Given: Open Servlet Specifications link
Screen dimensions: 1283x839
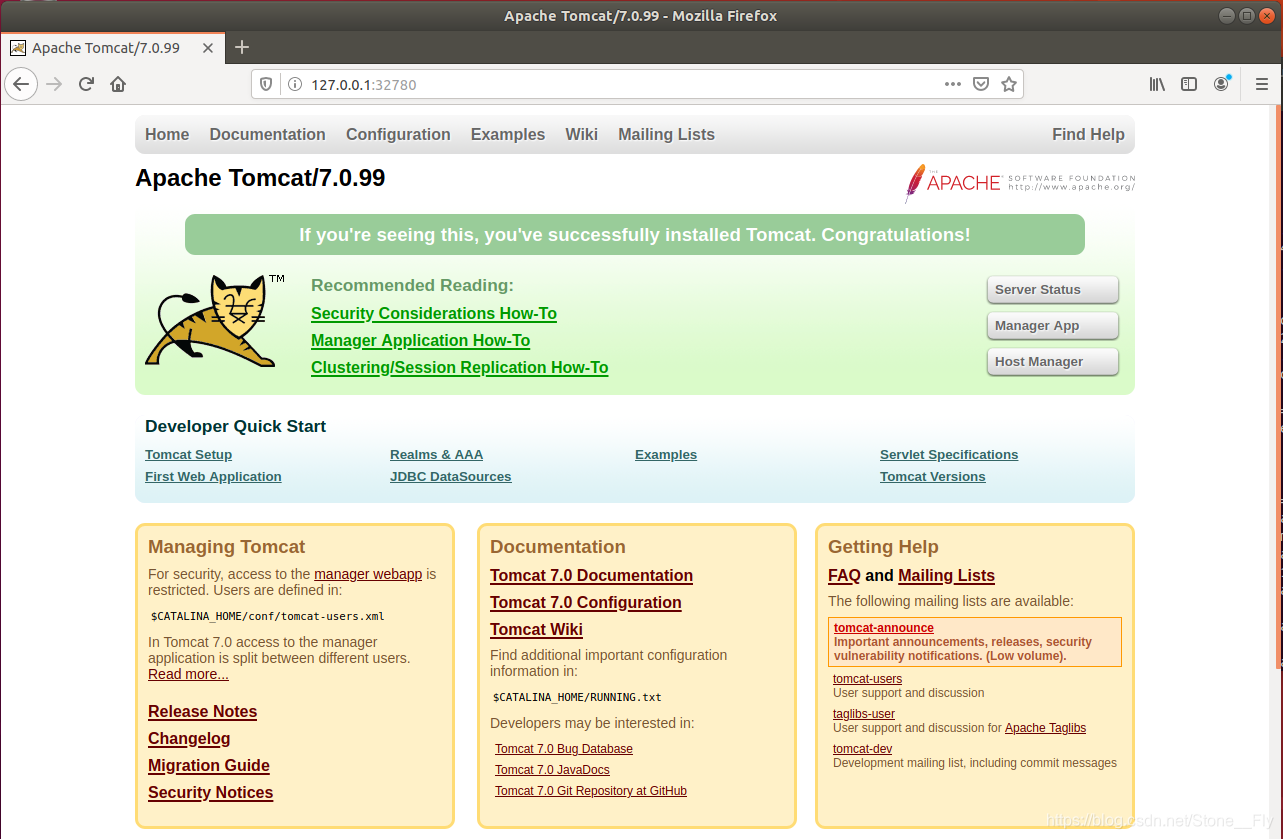Looking at the screenshot, I should point(949,454).
